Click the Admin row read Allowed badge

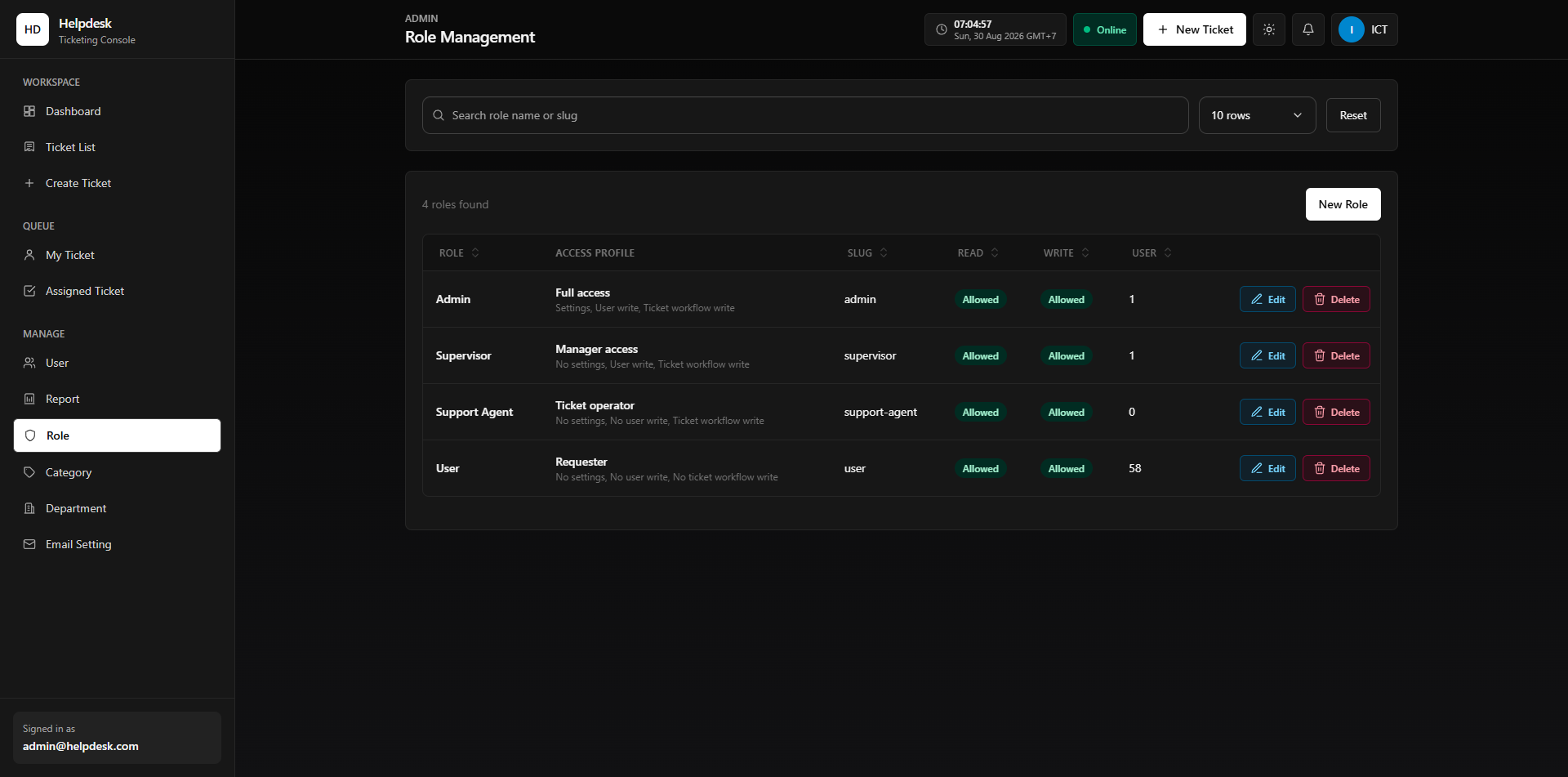980,299
